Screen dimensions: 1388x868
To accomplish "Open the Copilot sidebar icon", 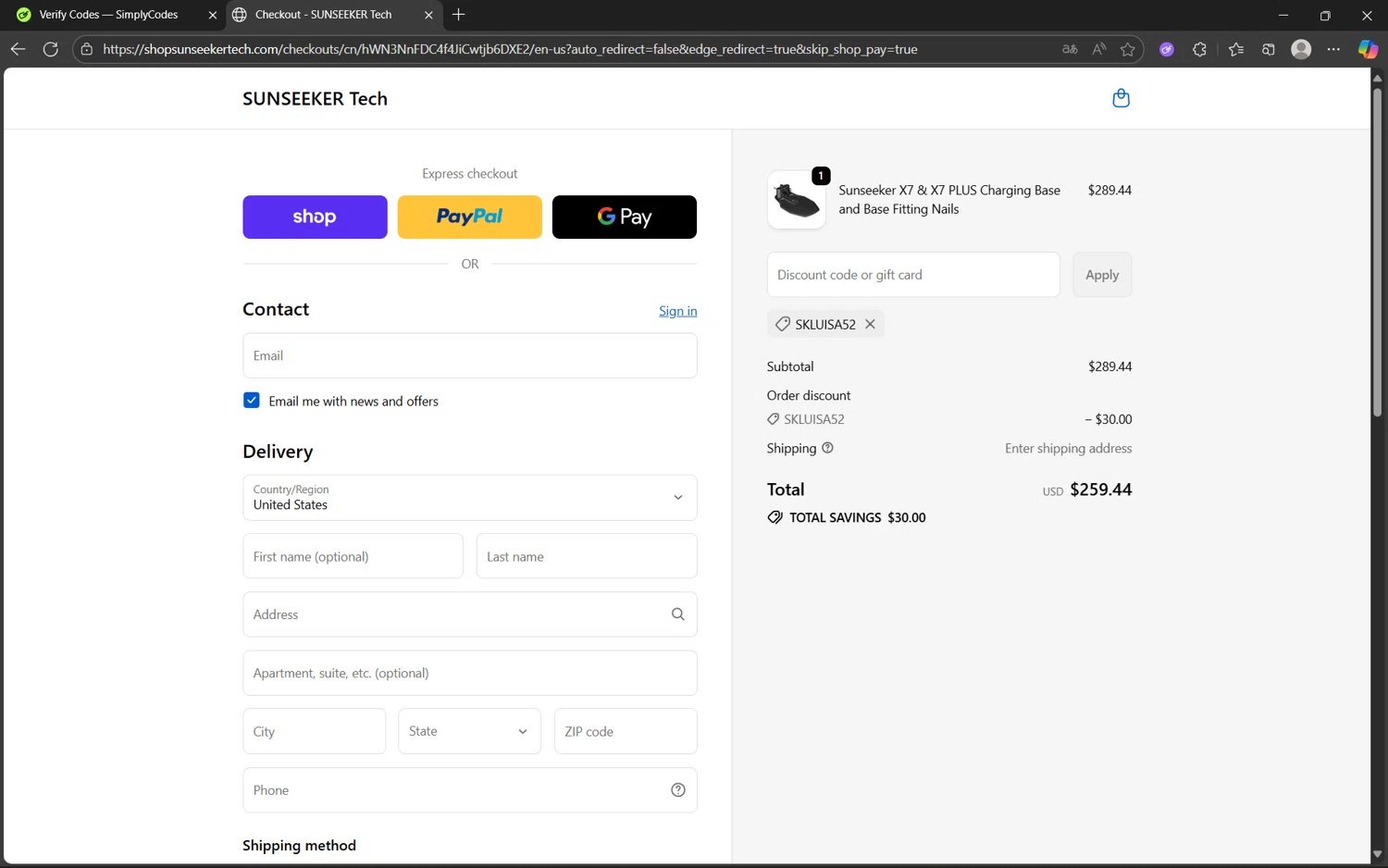I will 1368,49.
